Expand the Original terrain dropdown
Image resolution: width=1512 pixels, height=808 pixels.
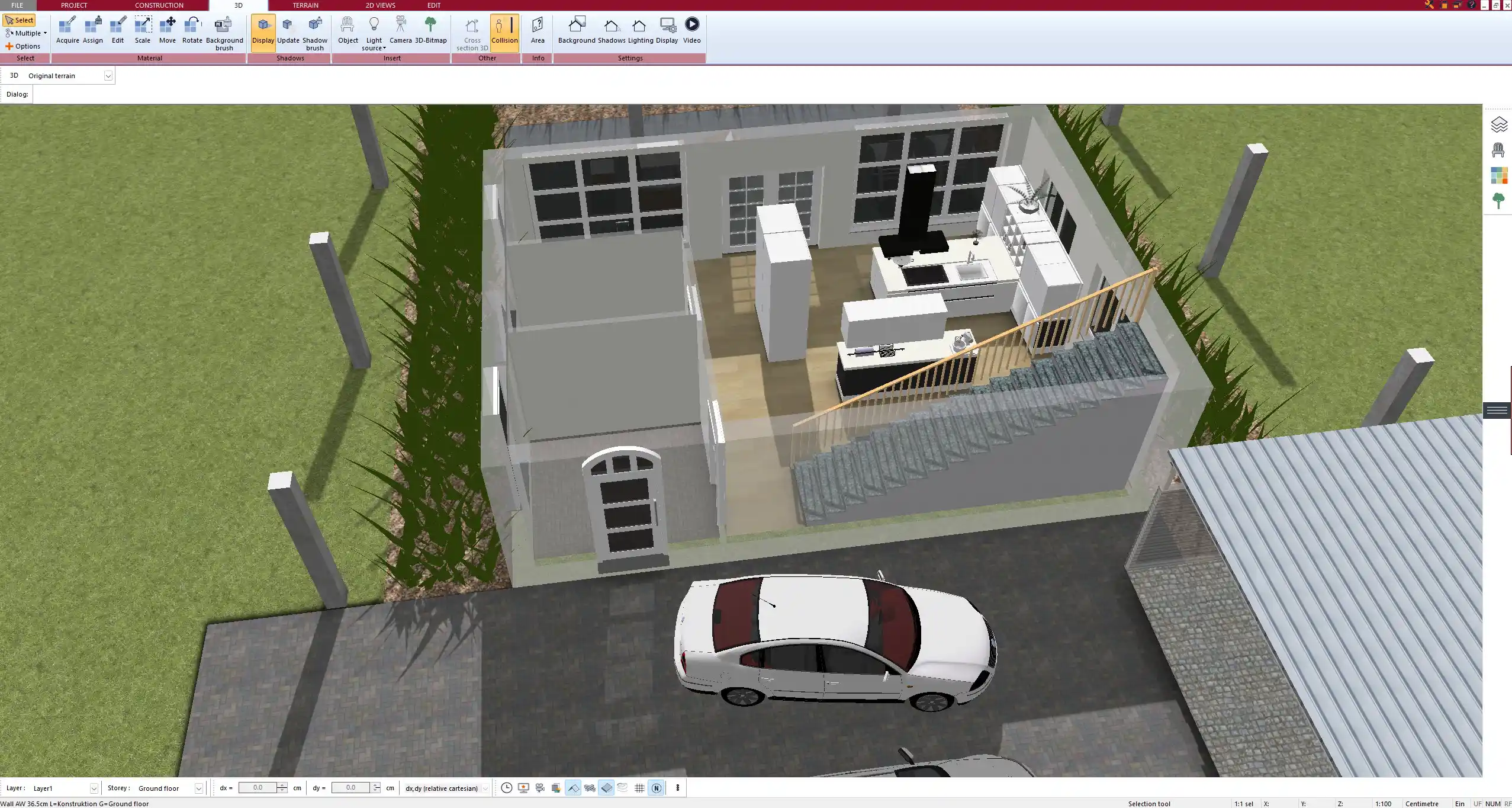coord(108,76)
